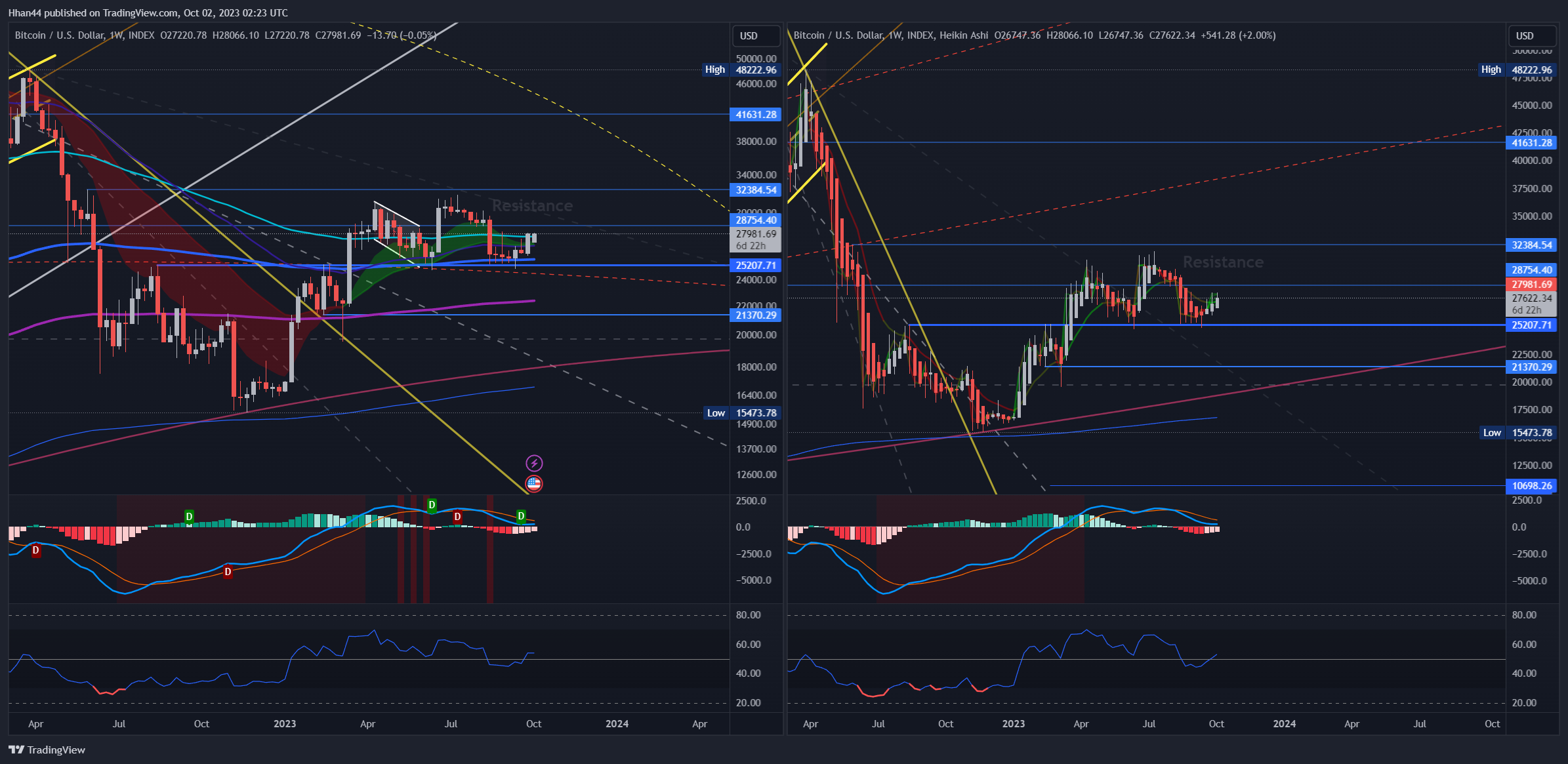Screen dimensions: 1568x764
Task: Select the red 27981.69 label on right chart
Action: coord(1532,284)
